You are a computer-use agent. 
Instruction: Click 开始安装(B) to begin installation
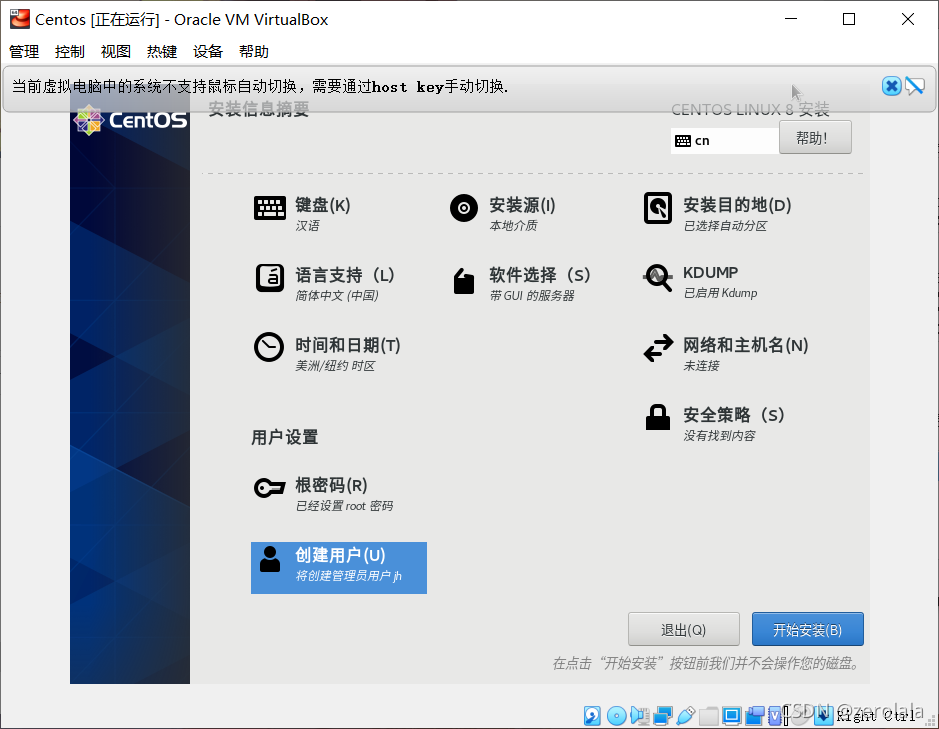[x=807, y=629]
